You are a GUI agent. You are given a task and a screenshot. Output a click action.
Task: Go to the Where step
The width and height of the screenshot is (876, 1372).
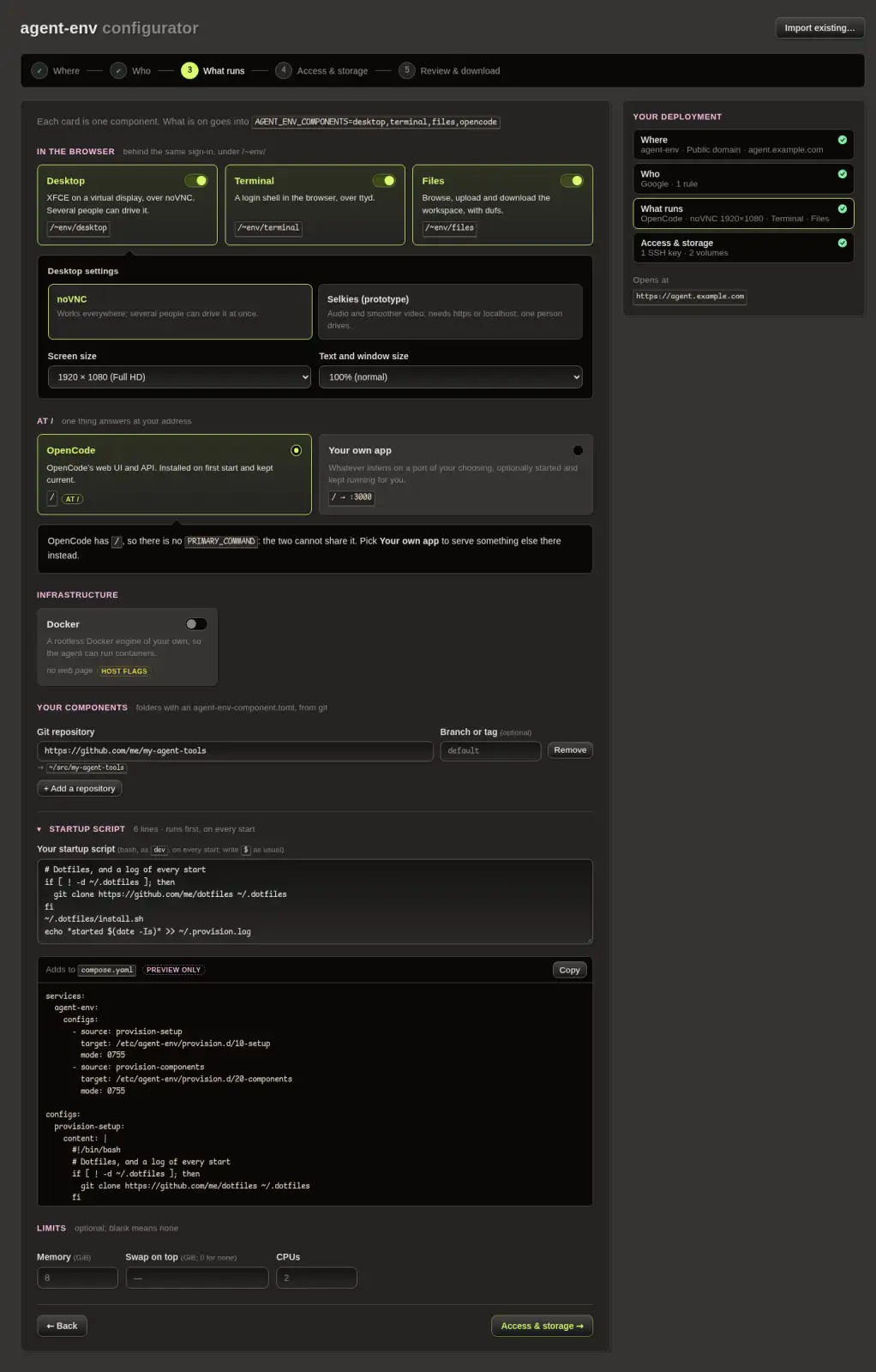56,71
